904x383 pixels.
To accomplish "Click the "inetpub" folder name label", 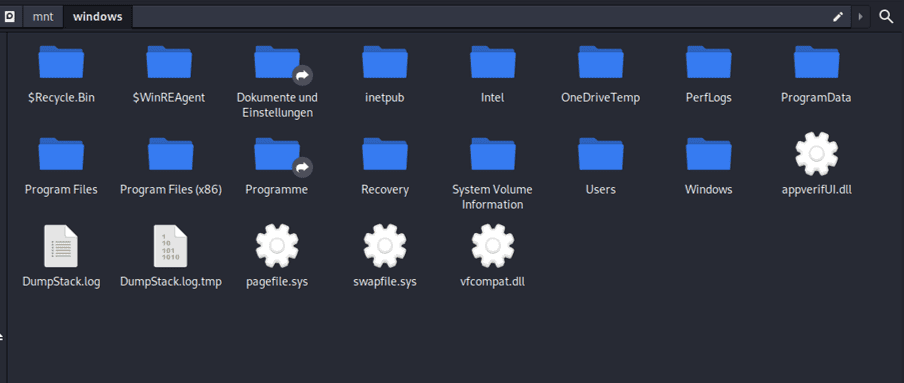I will coord(385,98).
